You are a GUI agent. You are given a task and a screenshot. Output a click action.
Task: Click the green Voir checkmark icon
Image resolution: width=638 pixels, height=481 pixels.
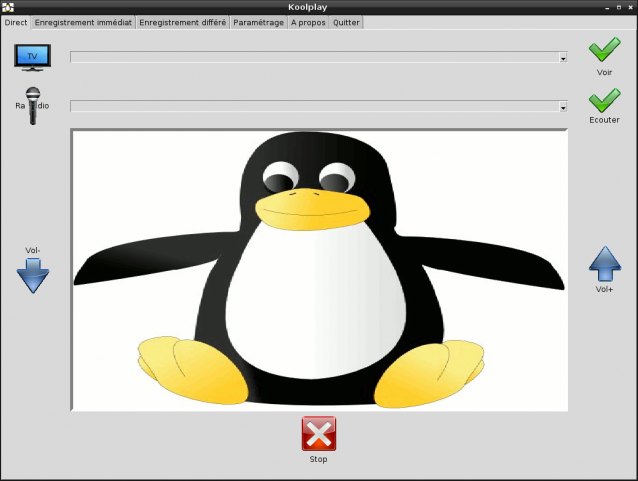605,49
